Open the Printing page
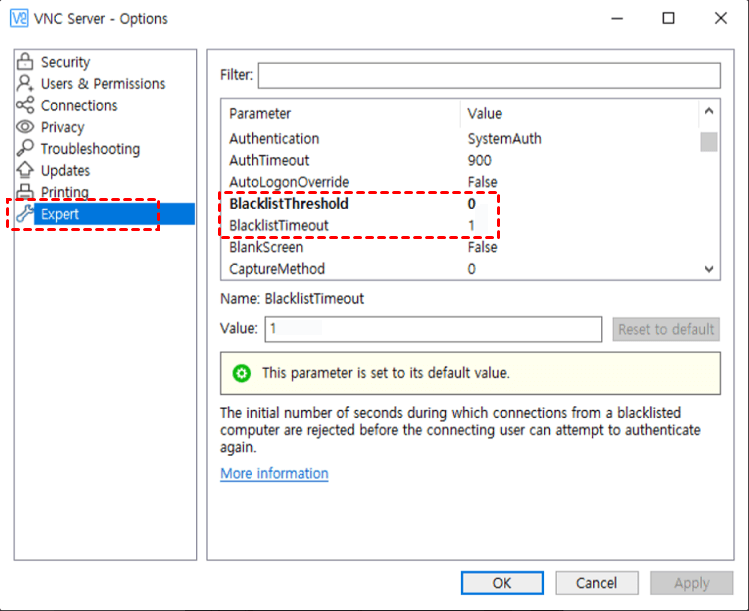The height and width of the screenshot is (611, 749). pos(64,192)
